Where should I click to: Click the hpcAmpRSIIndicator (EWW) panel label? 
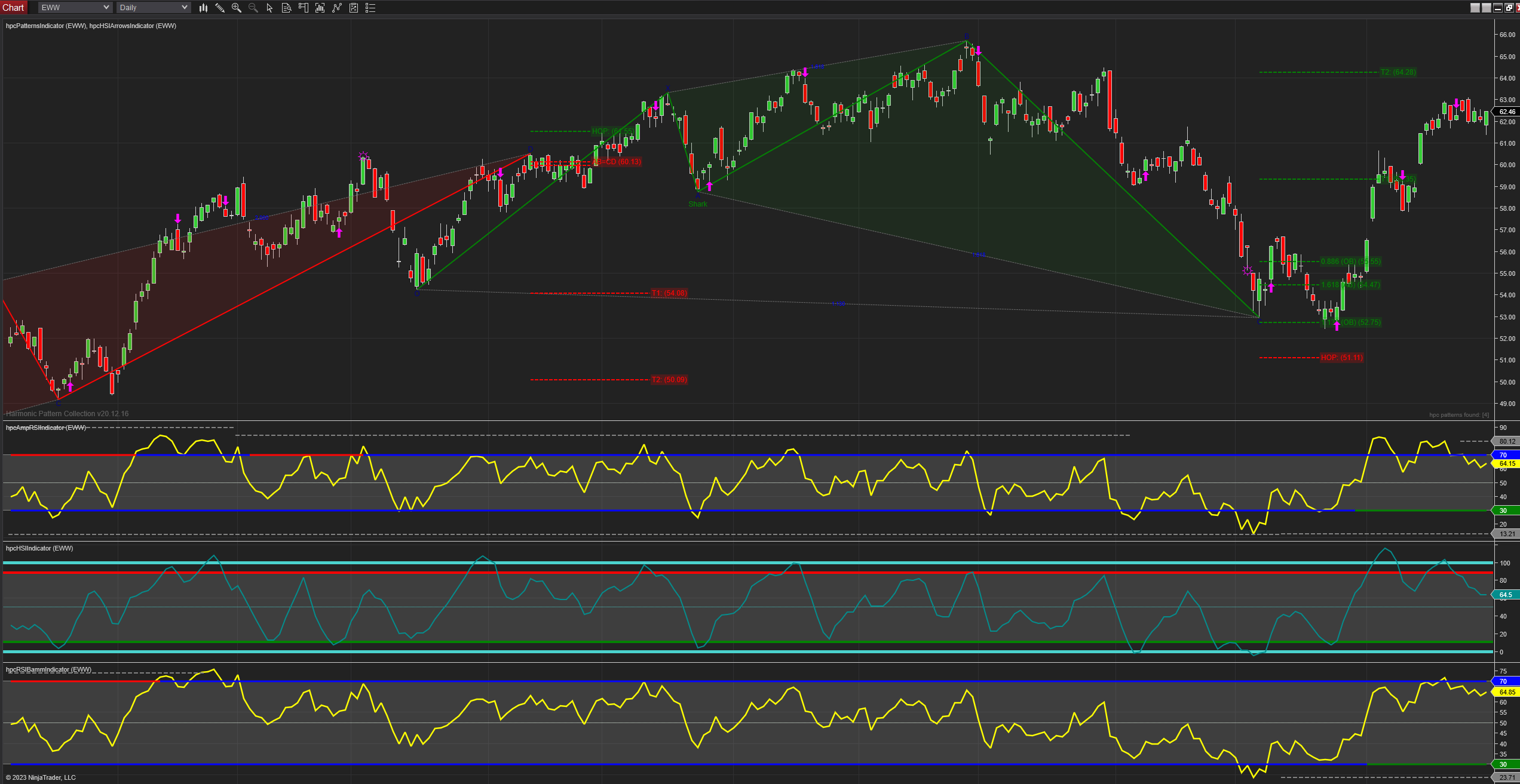tap(45, 428)
